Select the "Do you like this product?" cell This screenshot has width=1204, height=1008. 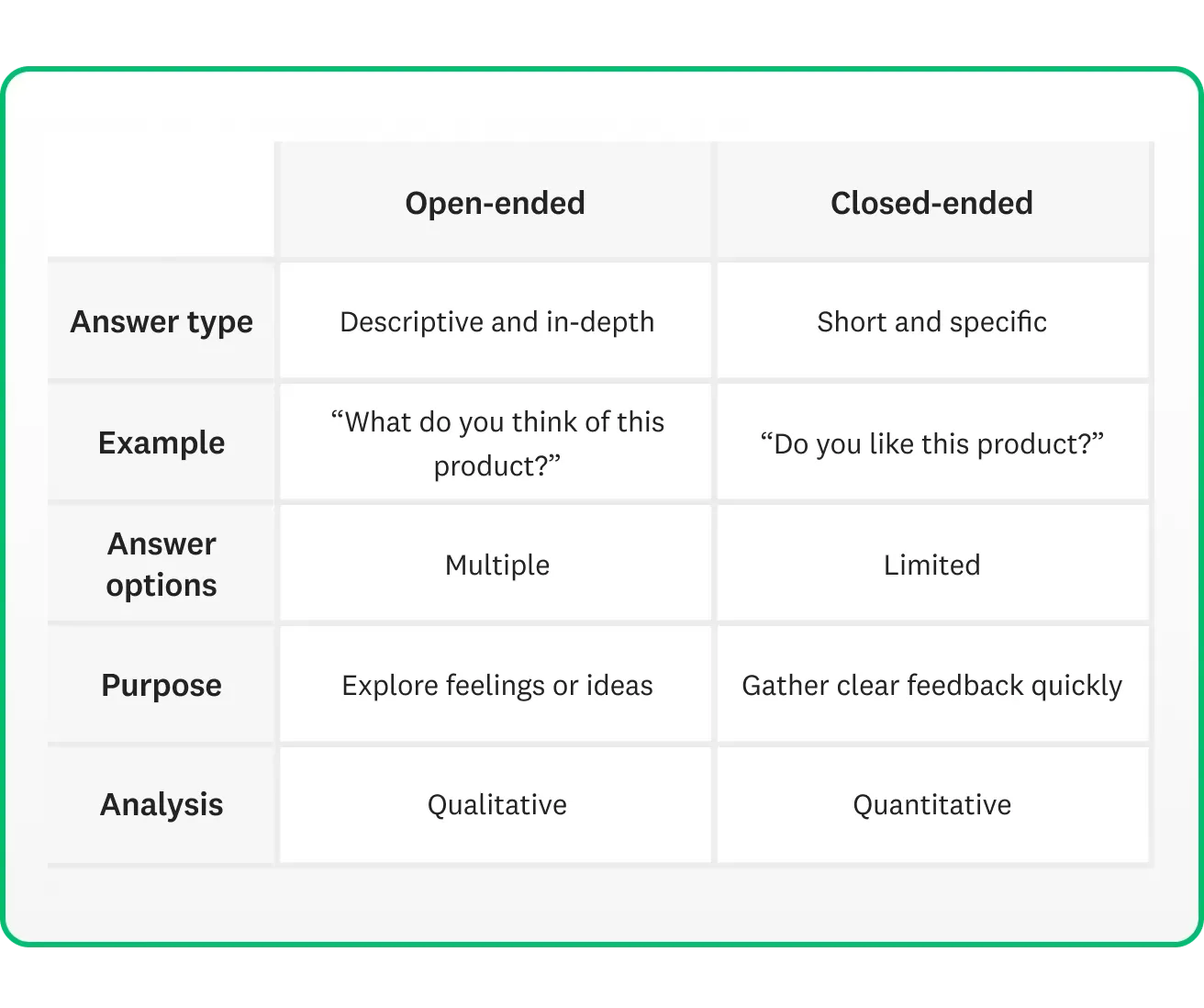[x=931, y=444]
